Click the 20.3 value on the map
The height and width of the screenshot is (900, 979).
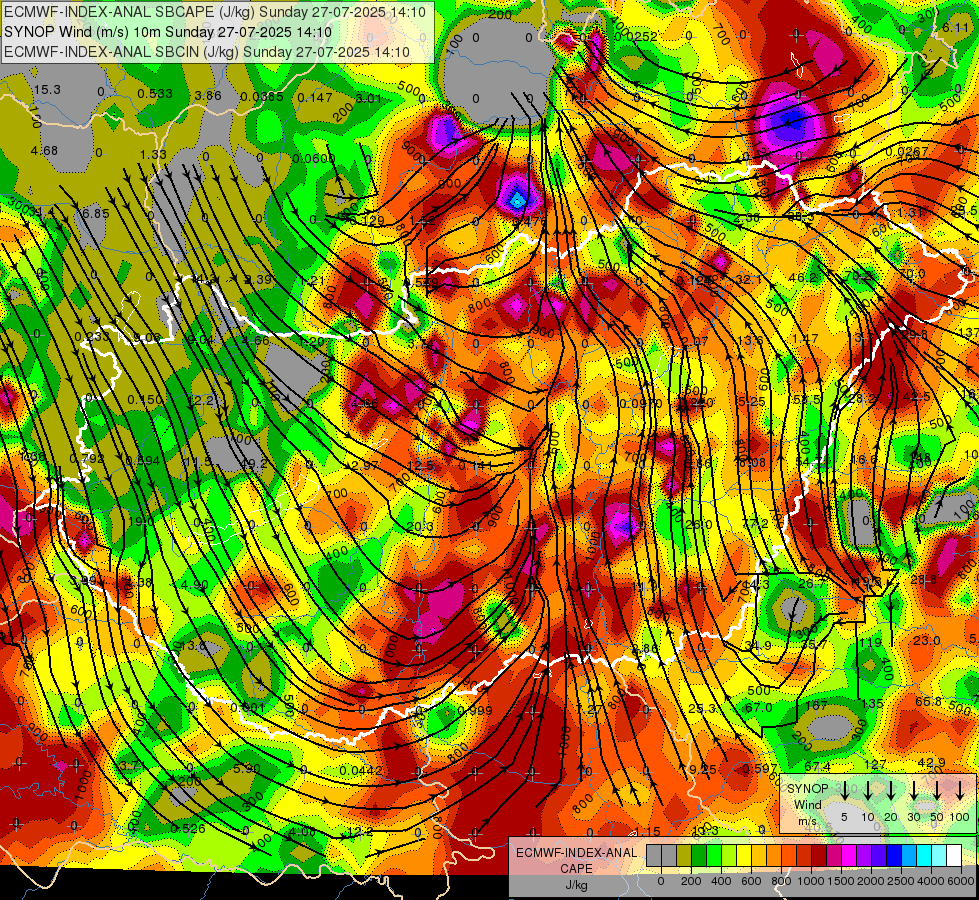[420, 527]
